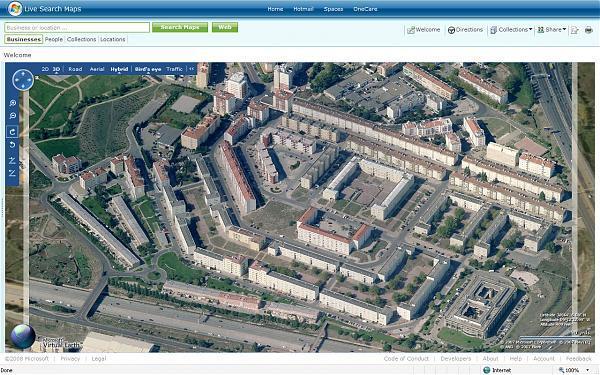Click the pan compass control
The height and width of the screenshot is (375, 600).
tap(23, 80)
